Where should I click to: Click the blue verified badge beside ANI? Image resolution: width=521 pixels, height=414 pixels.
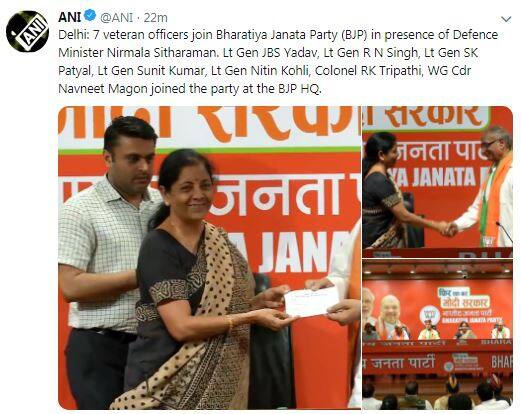coord(90,16)
